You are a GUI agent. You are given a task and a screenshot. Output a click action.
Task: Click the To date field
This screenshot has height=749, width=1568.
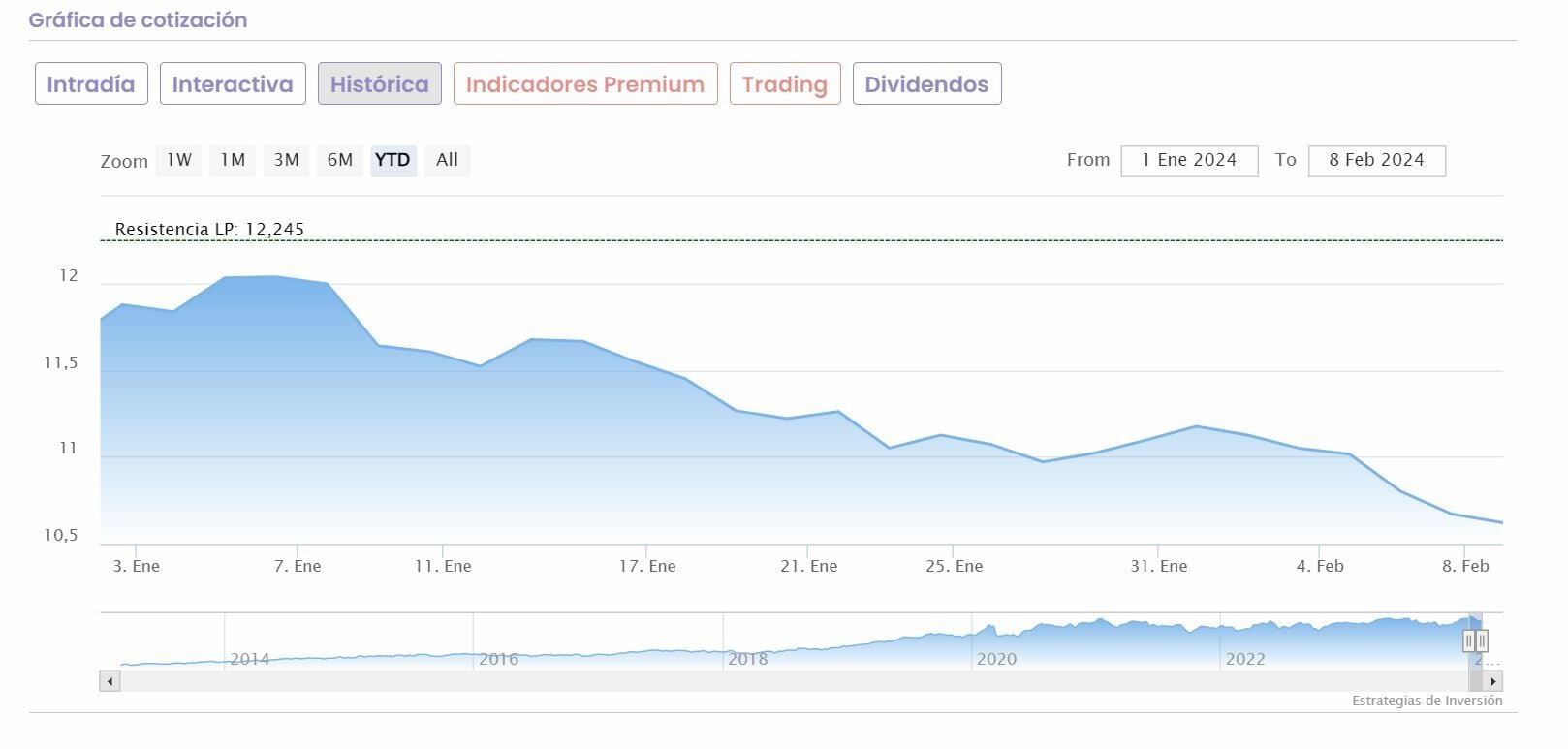(1376, 161)
